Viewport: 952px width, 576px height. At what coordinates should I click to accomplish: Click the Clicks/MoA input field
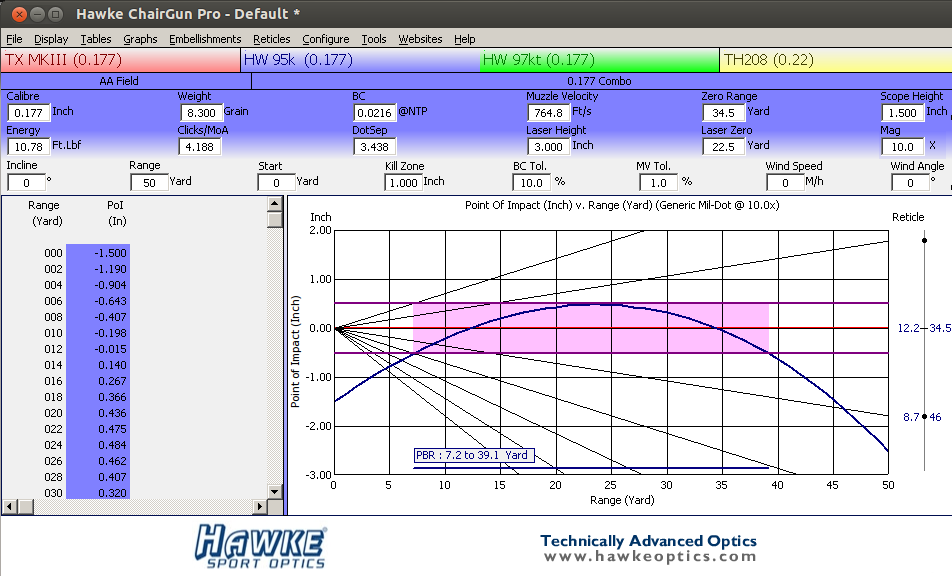[x=200, y=147]
